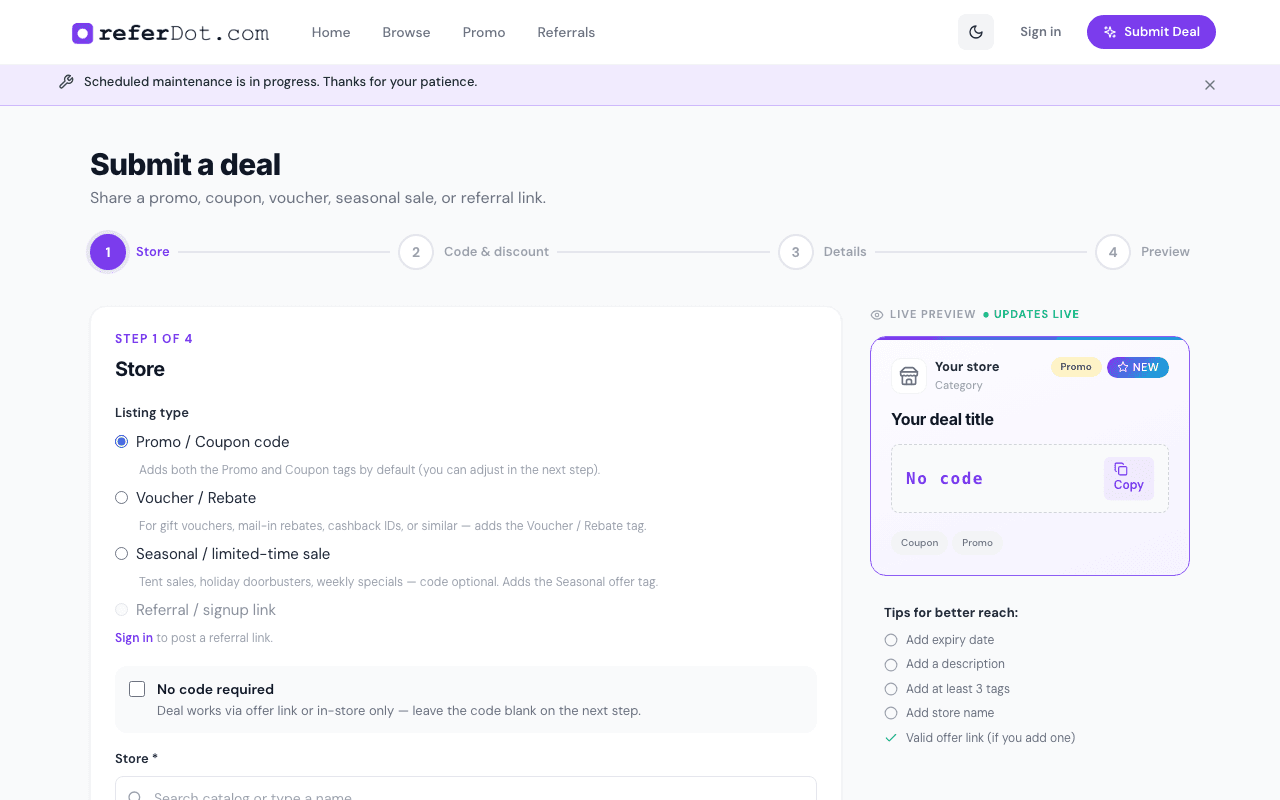Viewport: 1280px width, 800px height.
Task: Toggle dark mode with the moon icon
Action: tap(976, 32)
